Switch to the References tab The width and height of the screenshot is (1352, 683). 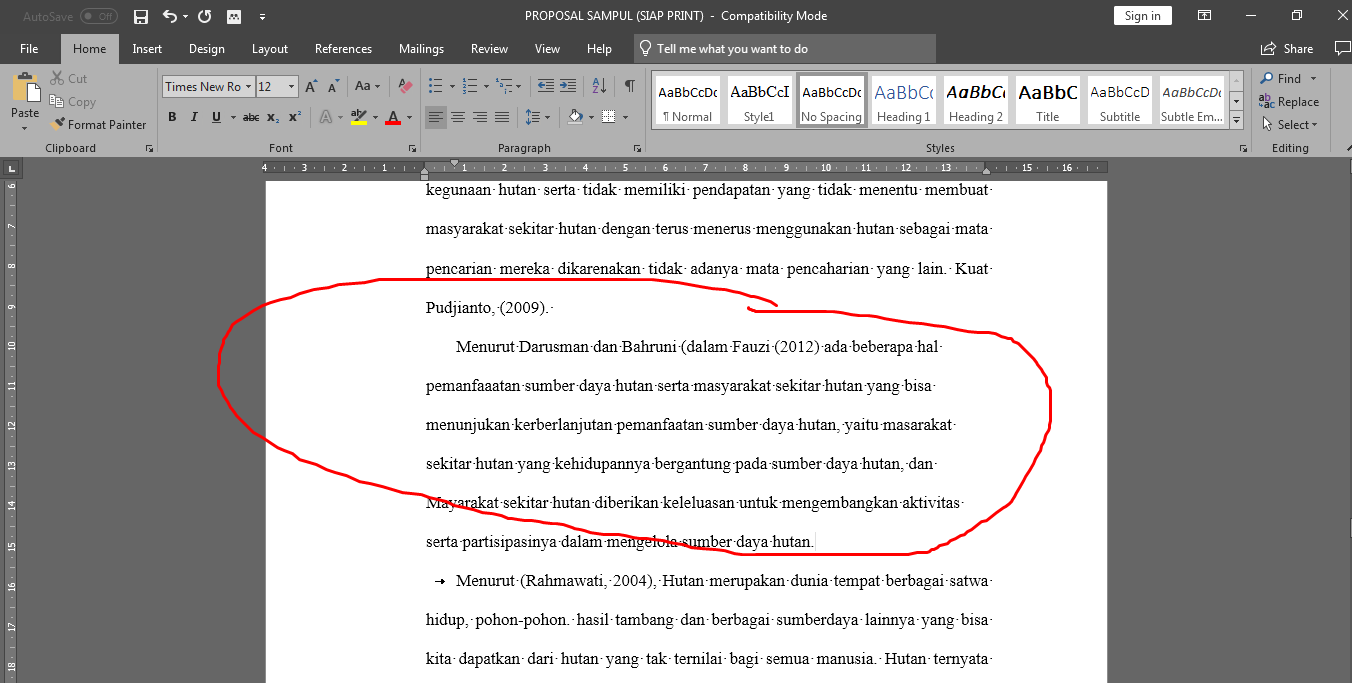point(343,48)
